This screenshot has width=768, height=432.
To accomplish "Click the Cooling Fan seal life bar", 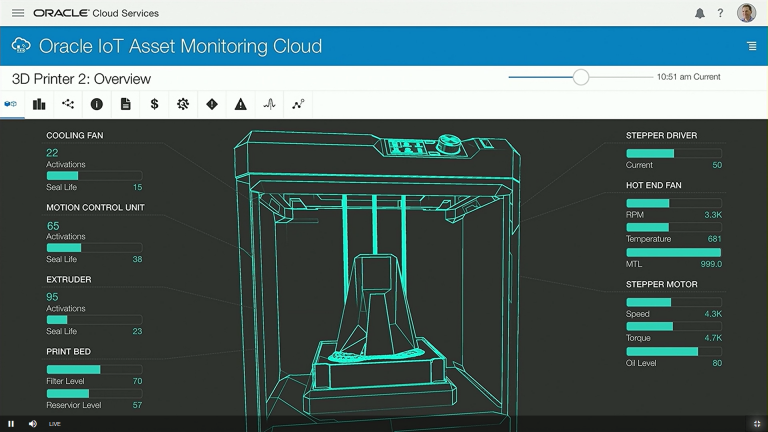I will 94,175.
